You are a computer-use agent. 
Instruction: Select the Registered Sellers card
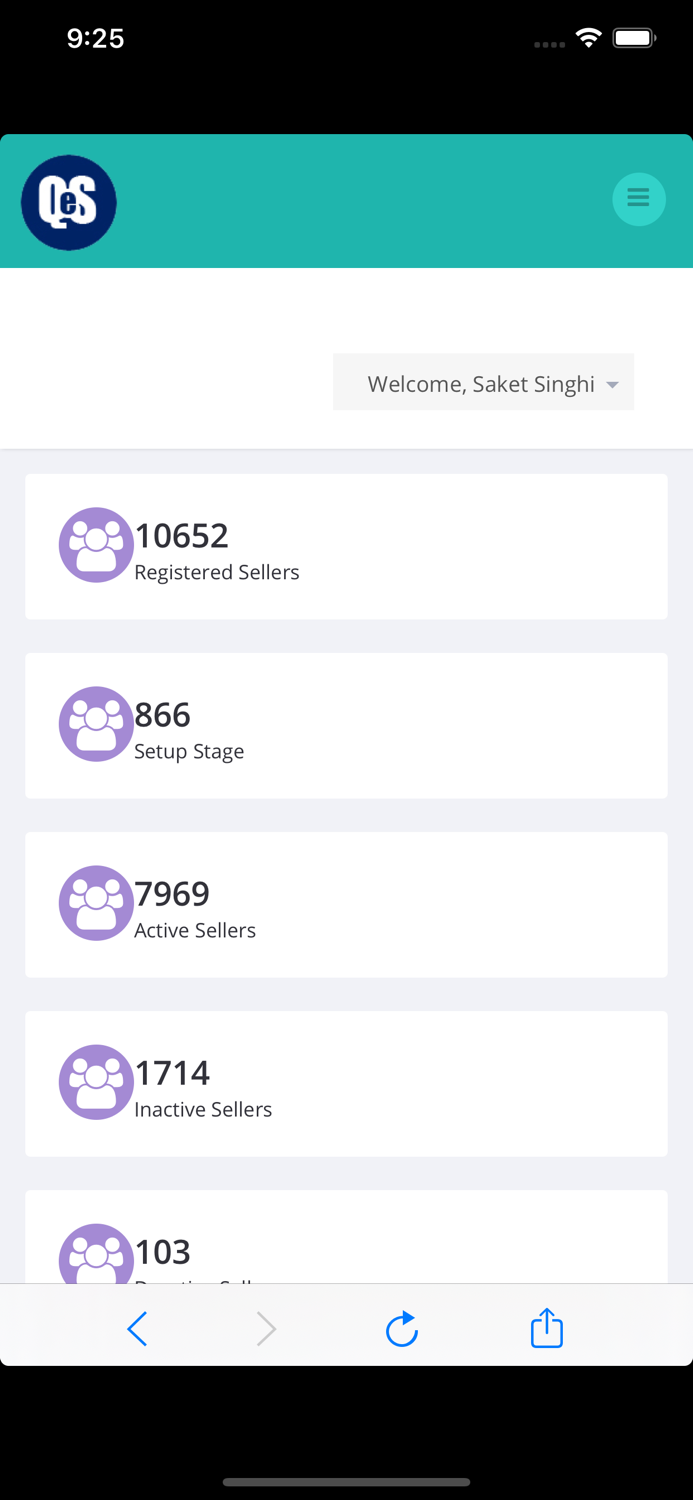[346, 545]
